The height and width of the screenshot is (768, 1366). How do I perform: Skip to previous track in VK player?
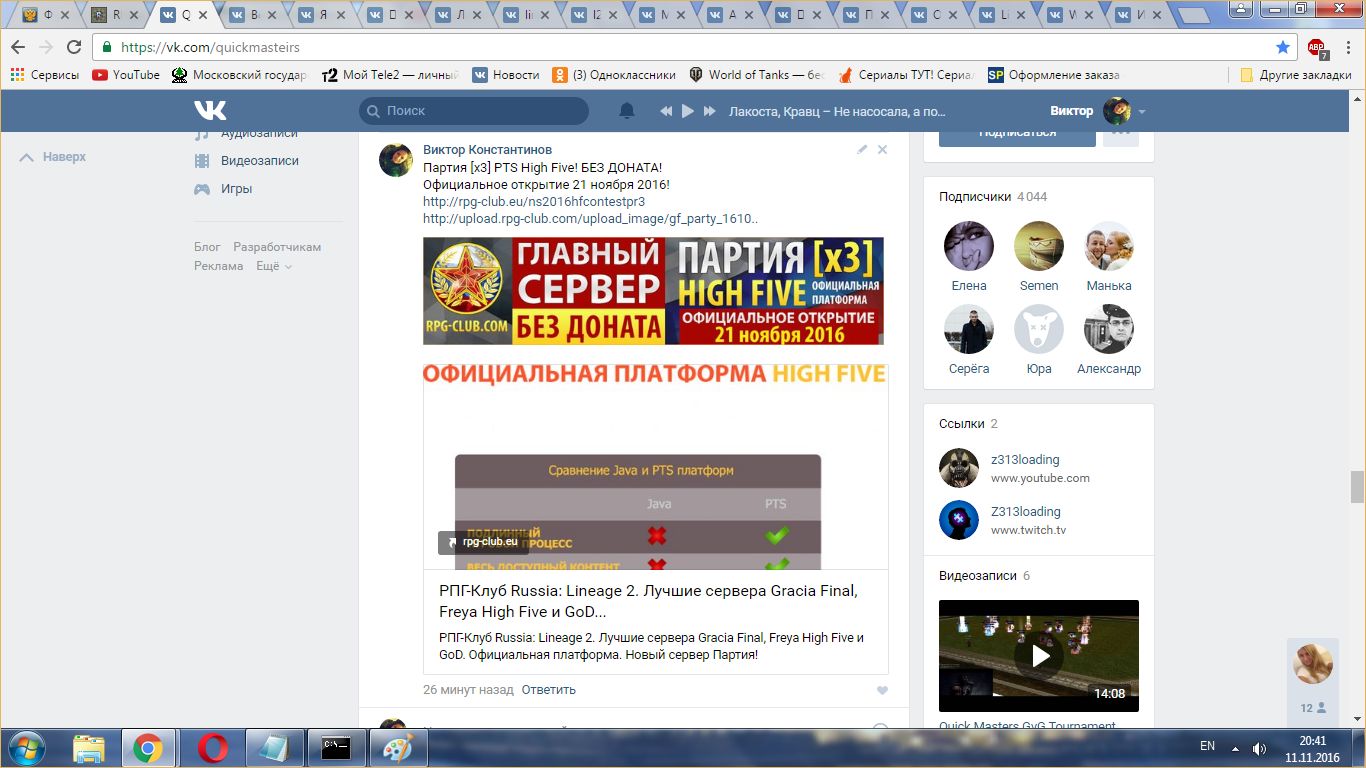(666, 111)
